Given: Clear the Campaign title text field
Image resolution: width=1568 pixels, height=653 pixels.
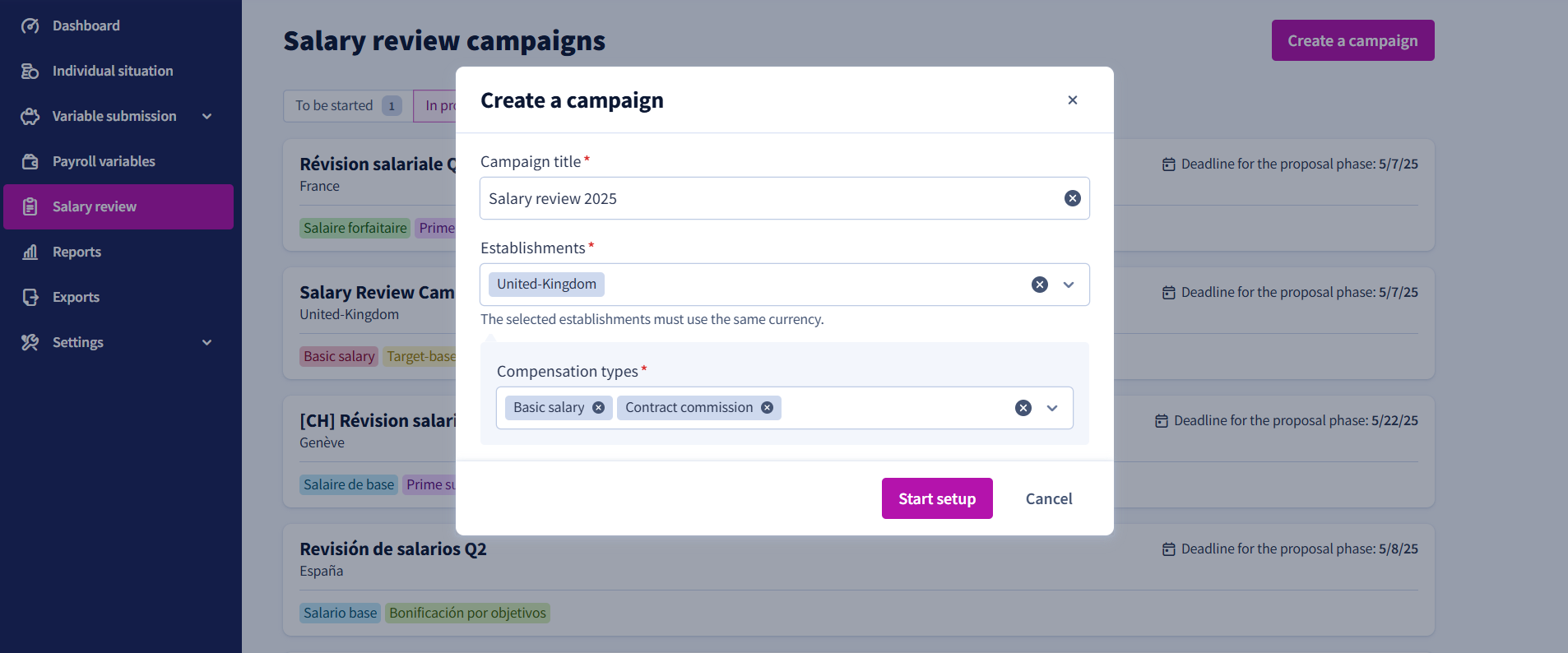Looking at the screenshot, I should pos(1072,198).
